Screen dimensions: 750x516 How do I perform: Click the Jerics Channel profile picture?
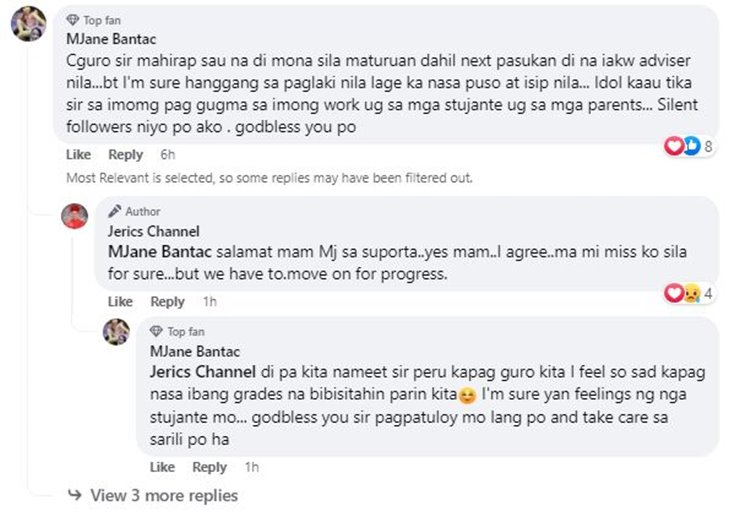coord(74,215)
